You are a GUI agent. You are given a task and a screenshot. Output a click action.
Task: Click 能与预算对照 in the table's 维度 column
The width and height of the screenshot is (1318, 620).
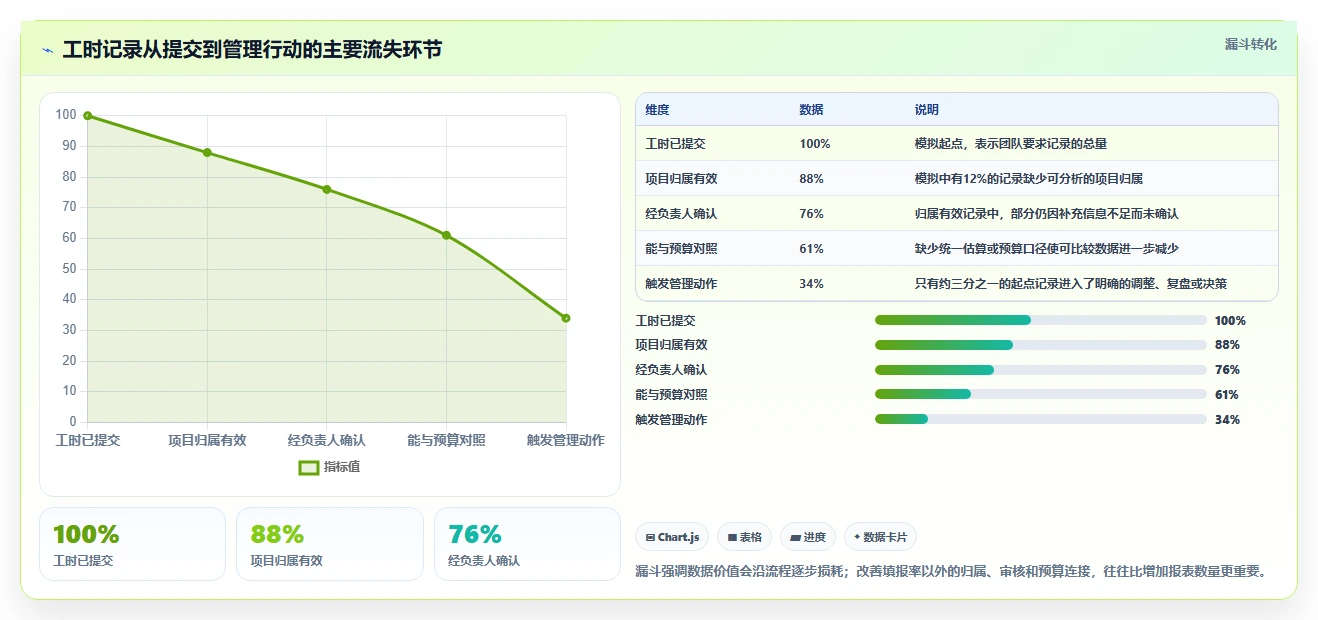(x=682, y=249)
